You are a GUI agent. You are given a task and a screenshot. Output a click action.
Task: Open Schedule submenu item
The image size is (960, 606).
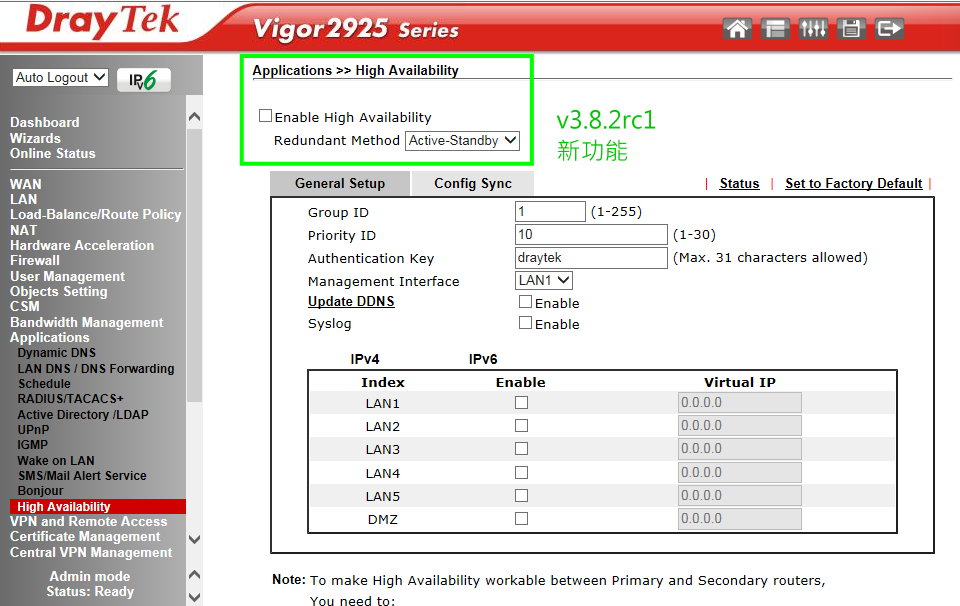(x=44, y=384)
